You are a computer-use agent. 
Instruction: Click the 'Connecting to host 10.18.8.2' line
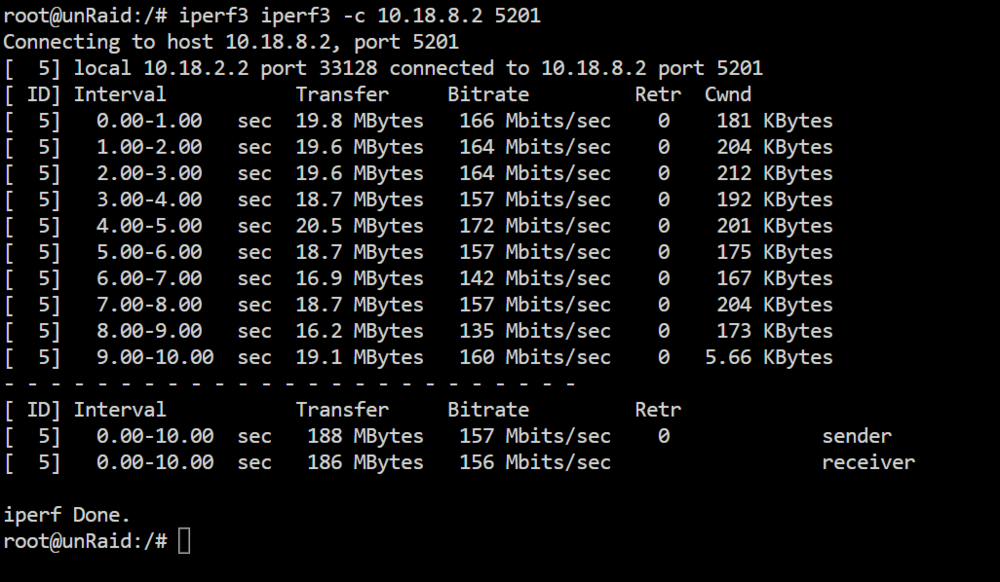(231, 42)
